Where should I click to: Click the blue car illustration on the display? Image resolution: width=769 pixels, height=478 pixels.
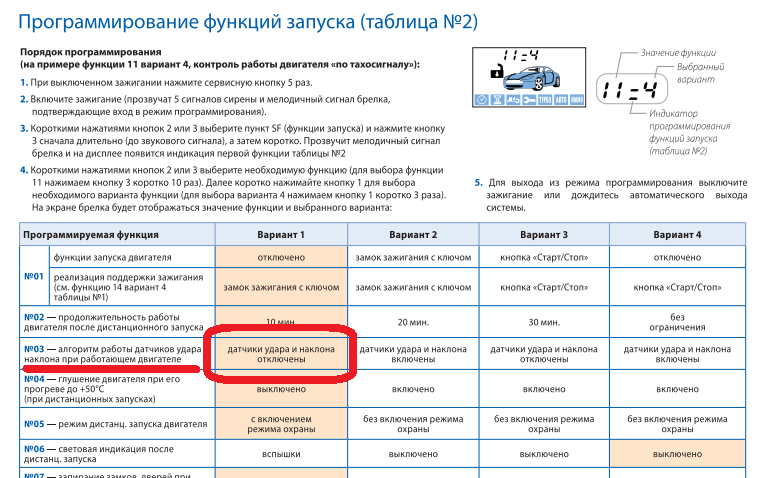click(x=532, y=78)
